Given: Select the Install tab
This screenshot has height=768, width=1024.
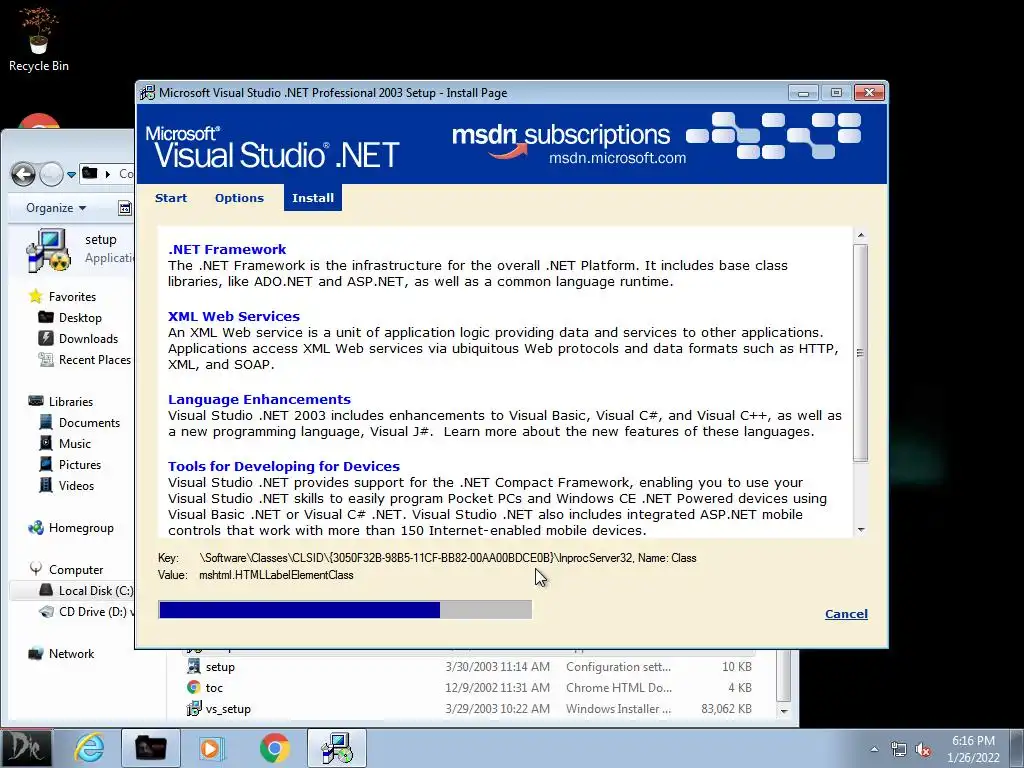Looking at the screenshot, I should 313,198.
